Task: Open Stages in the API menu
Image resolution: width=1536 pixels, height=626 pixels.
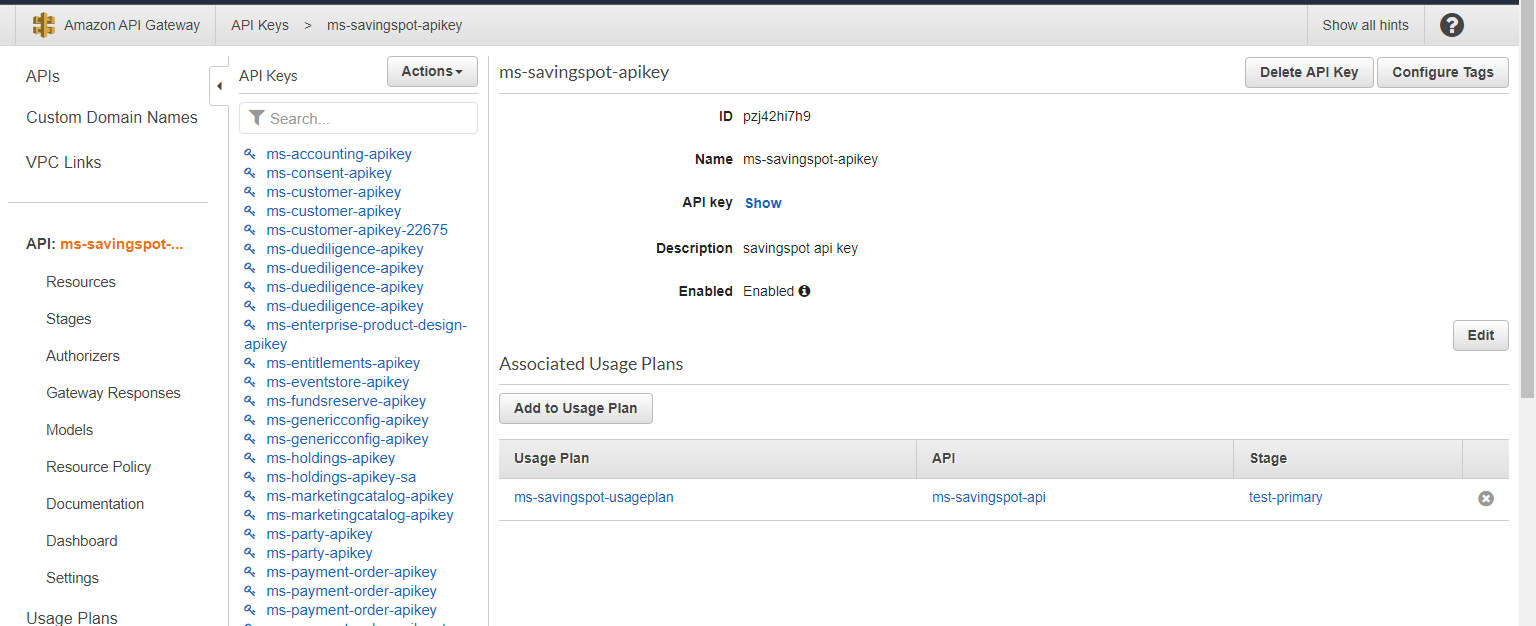Action: [69, 319]
